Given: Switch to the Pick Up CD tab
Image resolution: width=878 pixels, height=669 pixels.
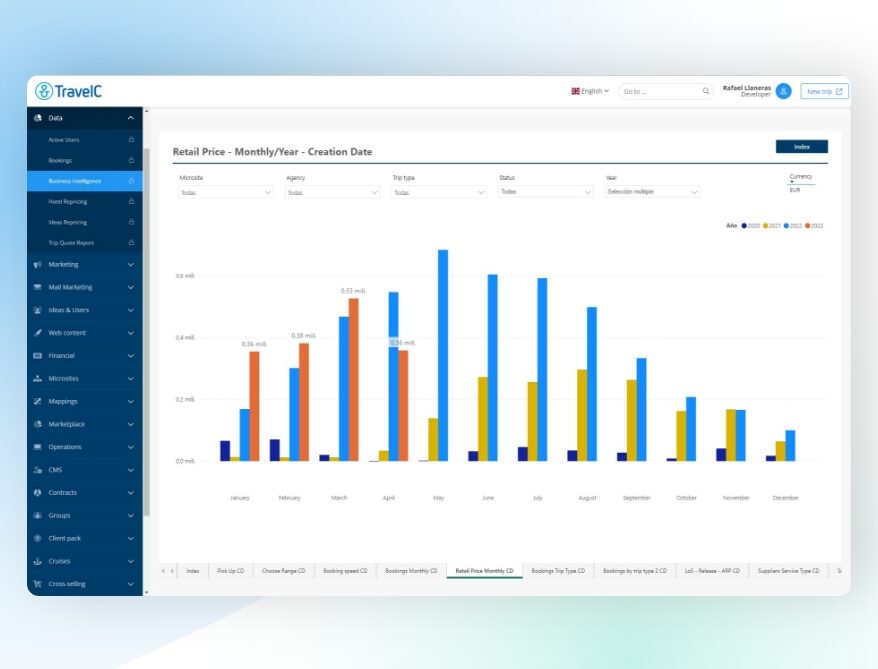Looking at the screenshot, I should (x=231, y=571).
